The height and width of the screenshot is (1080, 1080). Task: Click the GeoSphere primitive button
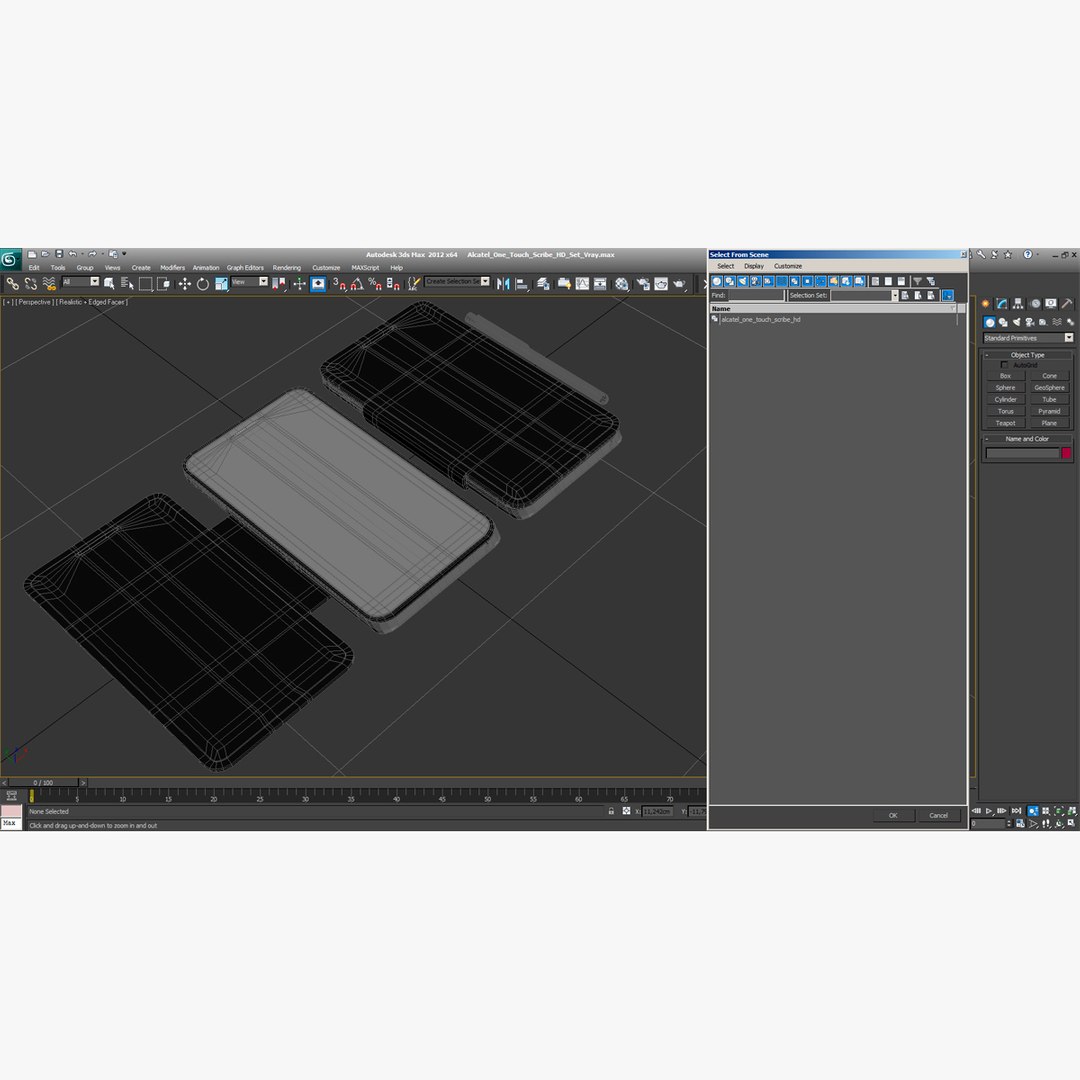(x=1049, y=388)
